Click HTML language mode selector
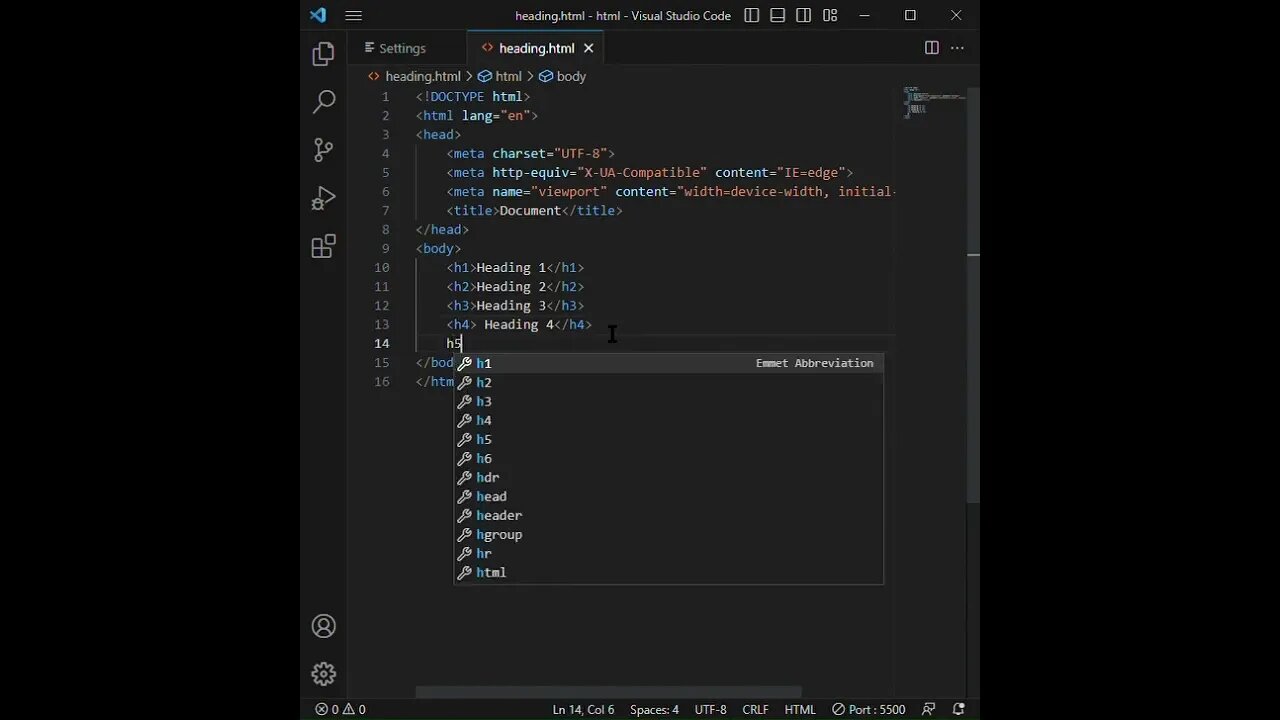Screen dimensions: 1280x720 tap(800, 709)
